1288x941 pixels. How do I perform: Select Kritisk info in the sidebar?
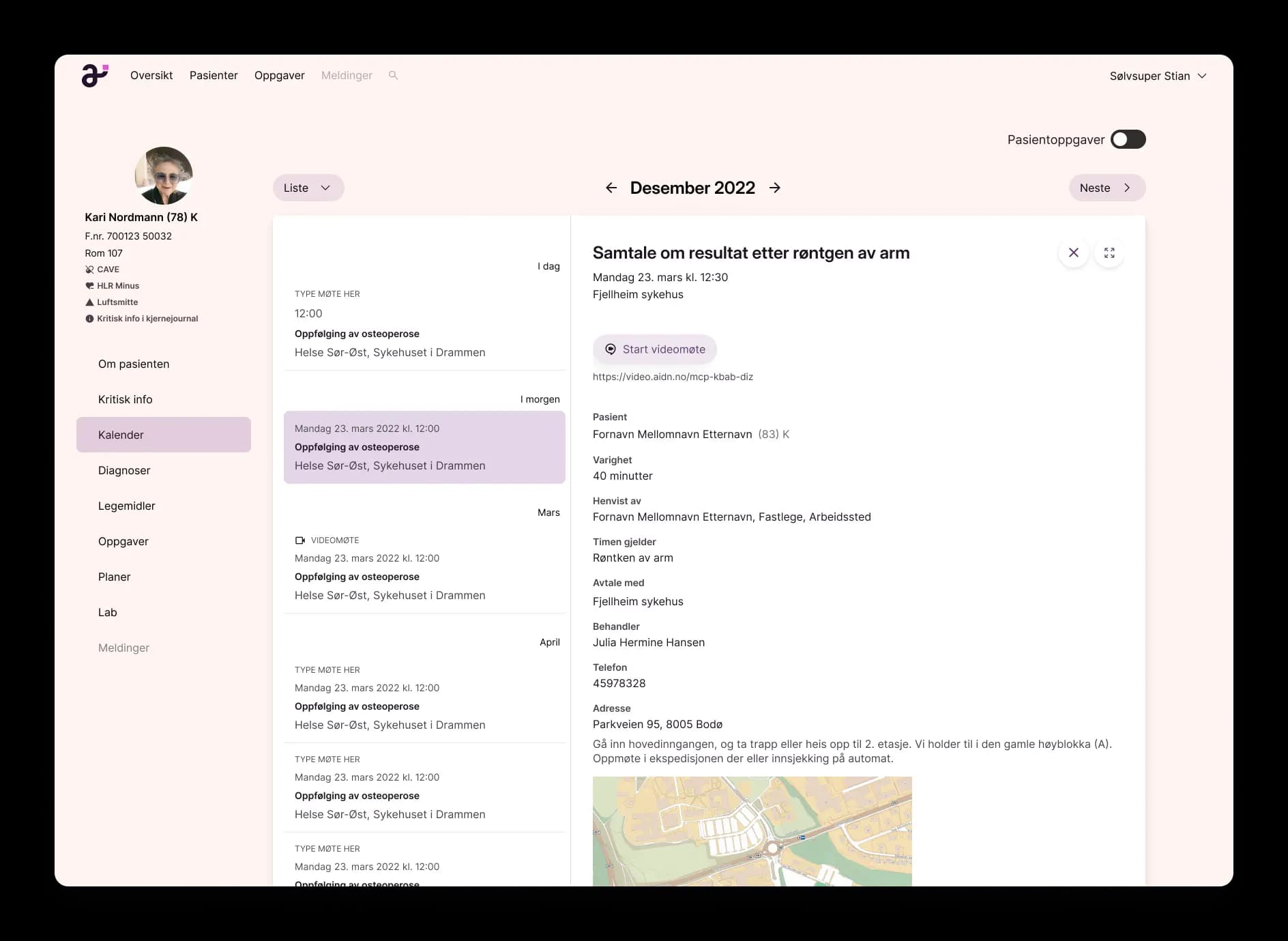pyautogui.click(x=164, y=399)
